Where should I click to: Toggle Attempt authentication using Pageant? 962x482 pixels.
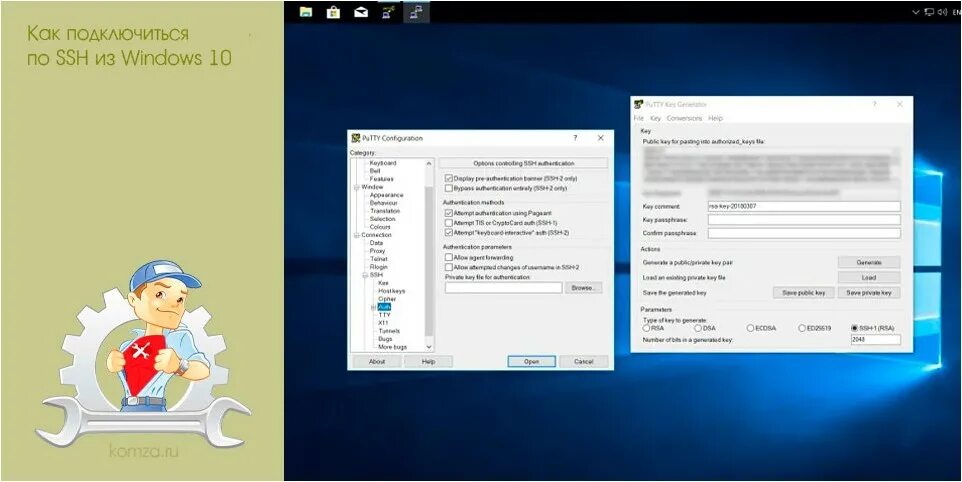click(448, 212)
